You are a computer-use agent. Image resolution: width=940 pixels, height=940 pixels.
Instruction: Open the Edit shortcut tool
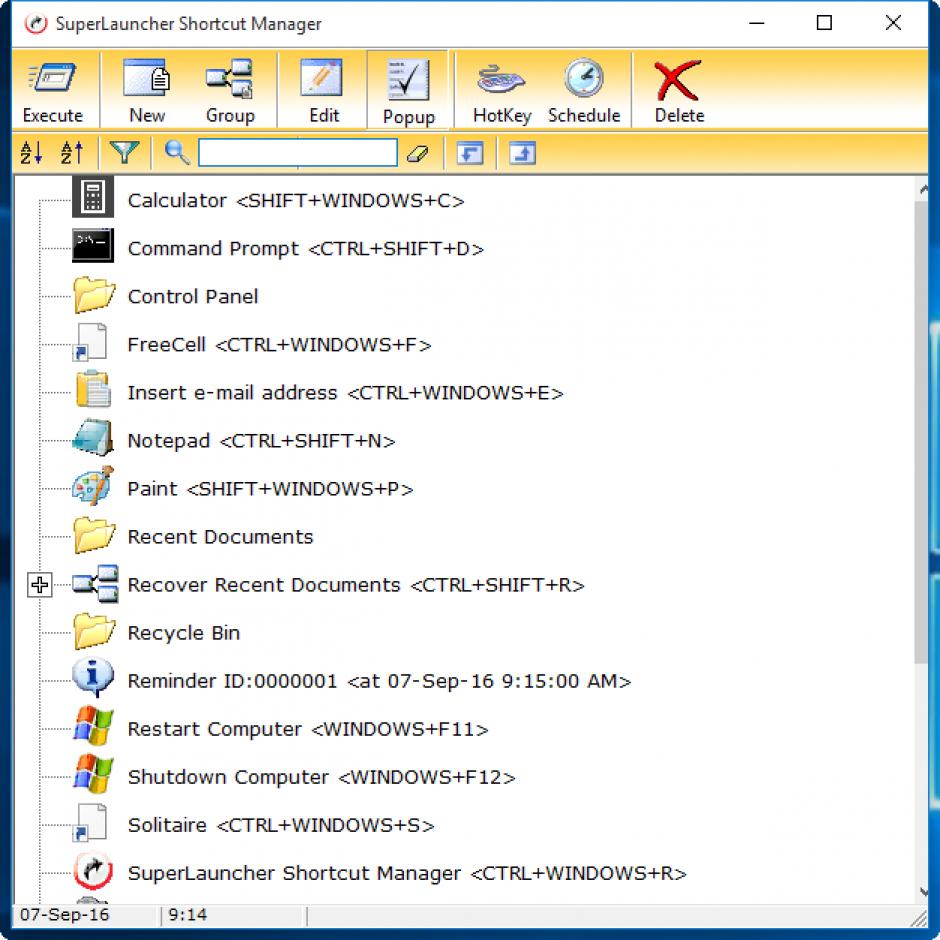[324, 90]
